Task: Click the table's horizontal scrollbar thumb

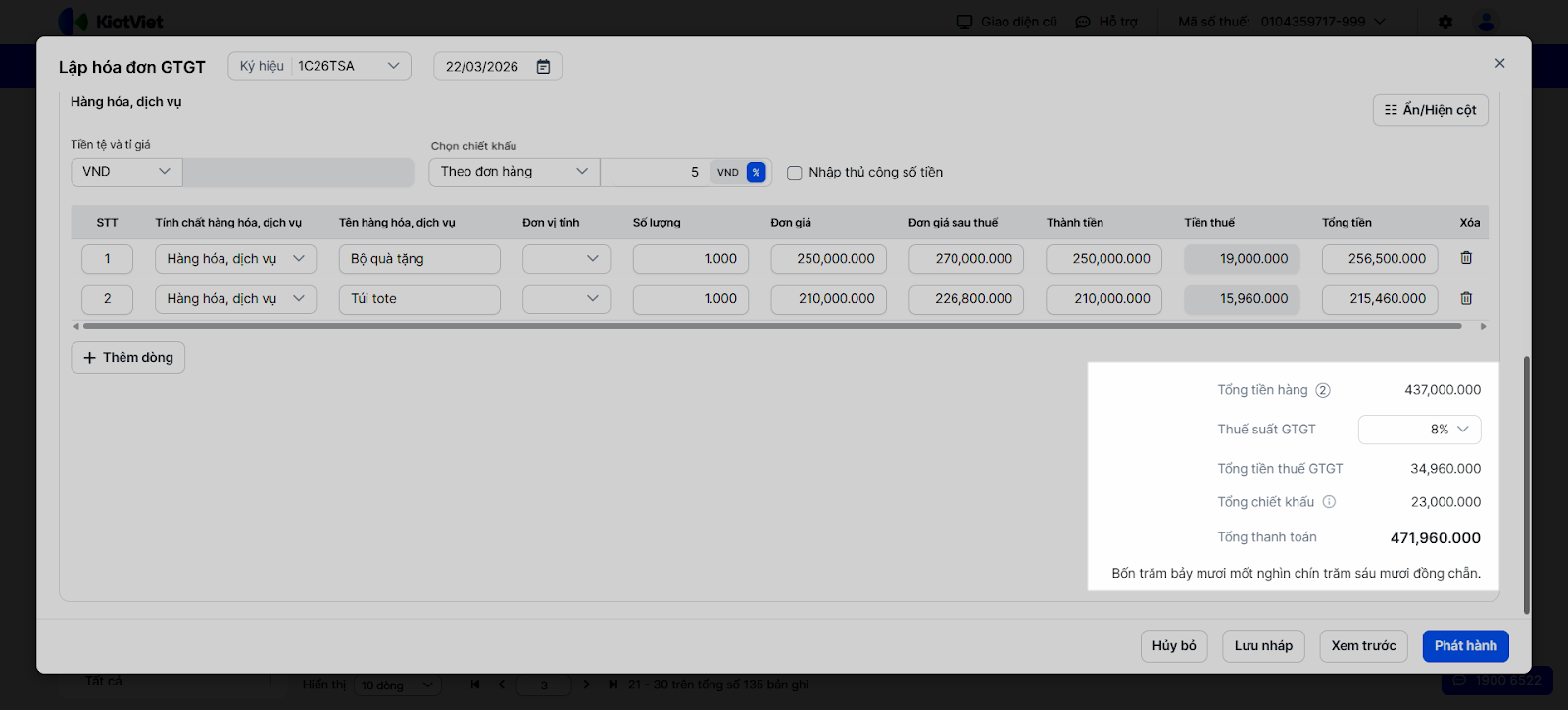Action: [772, 326]
